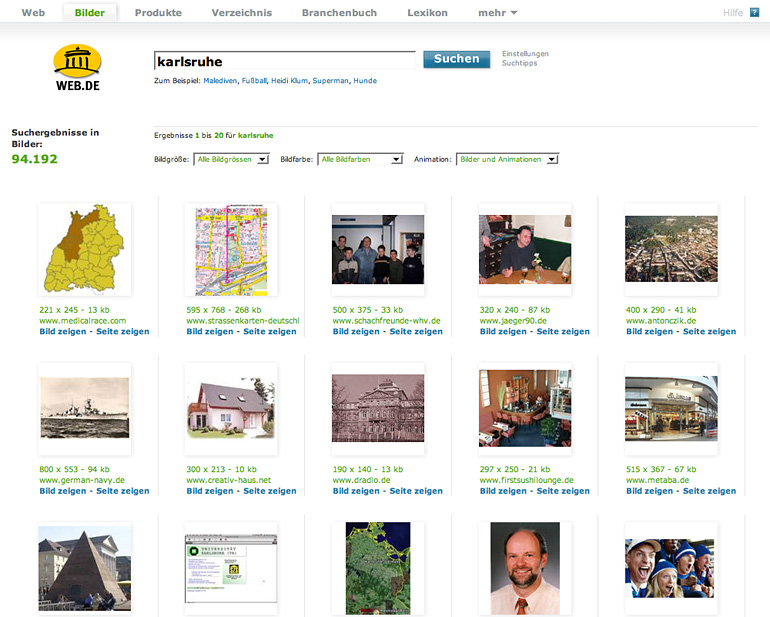Screen dimensions: 770x617
Task: Open the man at table thumbnail
Action: tap(525, 249)
